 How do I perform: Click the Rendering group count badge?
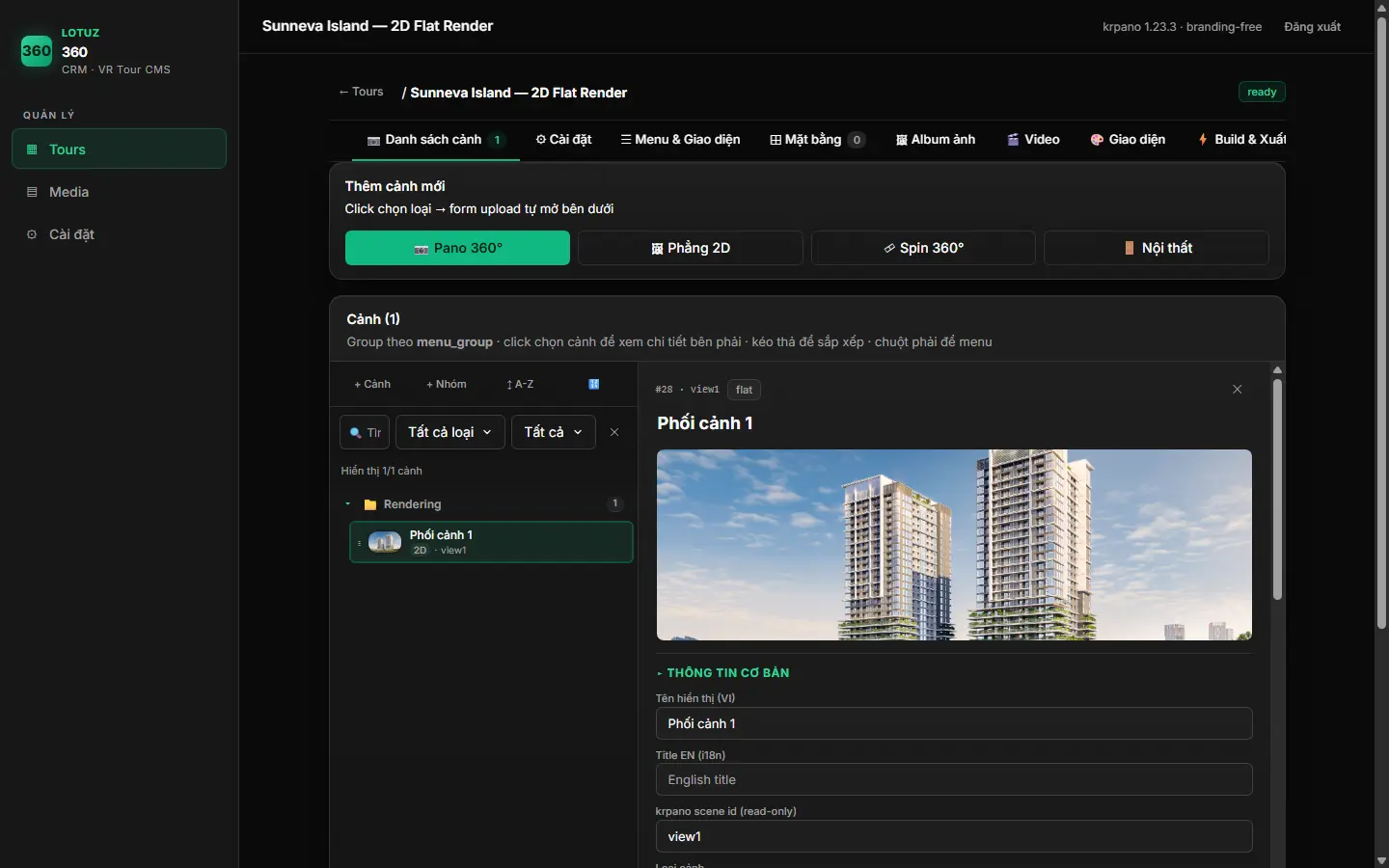pos(615,503)
